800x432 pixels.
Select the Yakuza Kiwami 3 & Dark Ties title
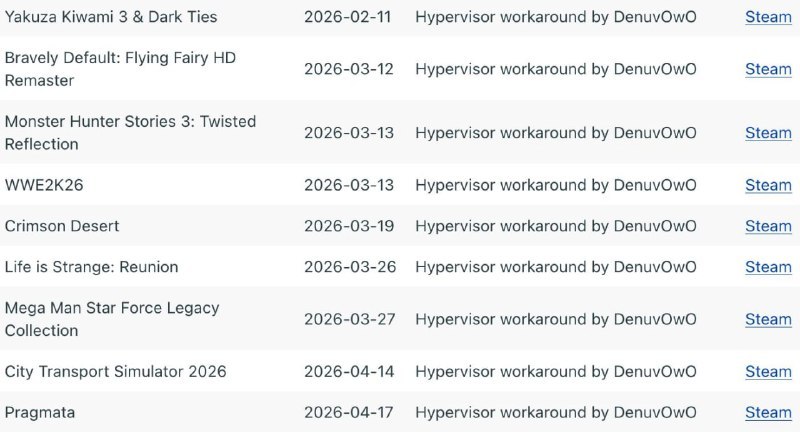[111, 17]
